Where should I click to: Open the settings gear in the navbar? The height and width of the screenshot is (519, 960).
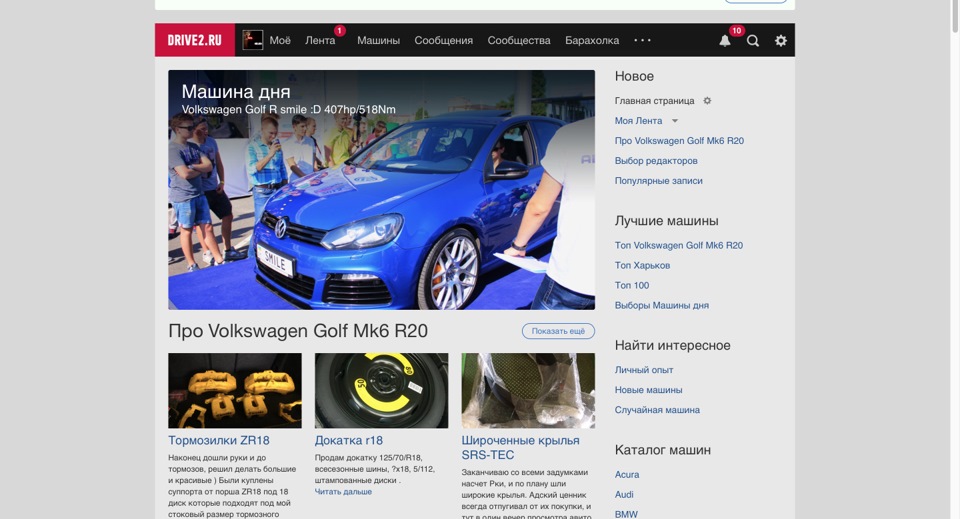tap(781, 40)
